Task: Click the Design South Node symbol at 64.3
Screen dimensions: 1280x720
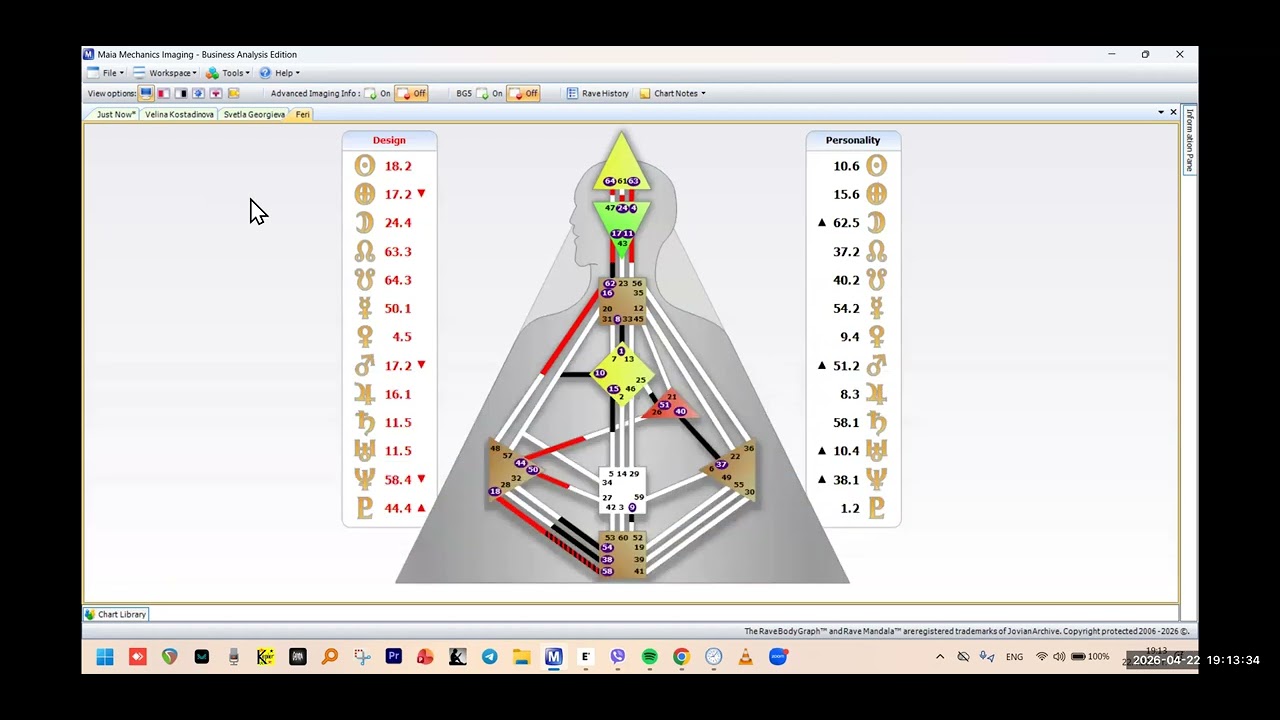Action: tap(365, 280)
